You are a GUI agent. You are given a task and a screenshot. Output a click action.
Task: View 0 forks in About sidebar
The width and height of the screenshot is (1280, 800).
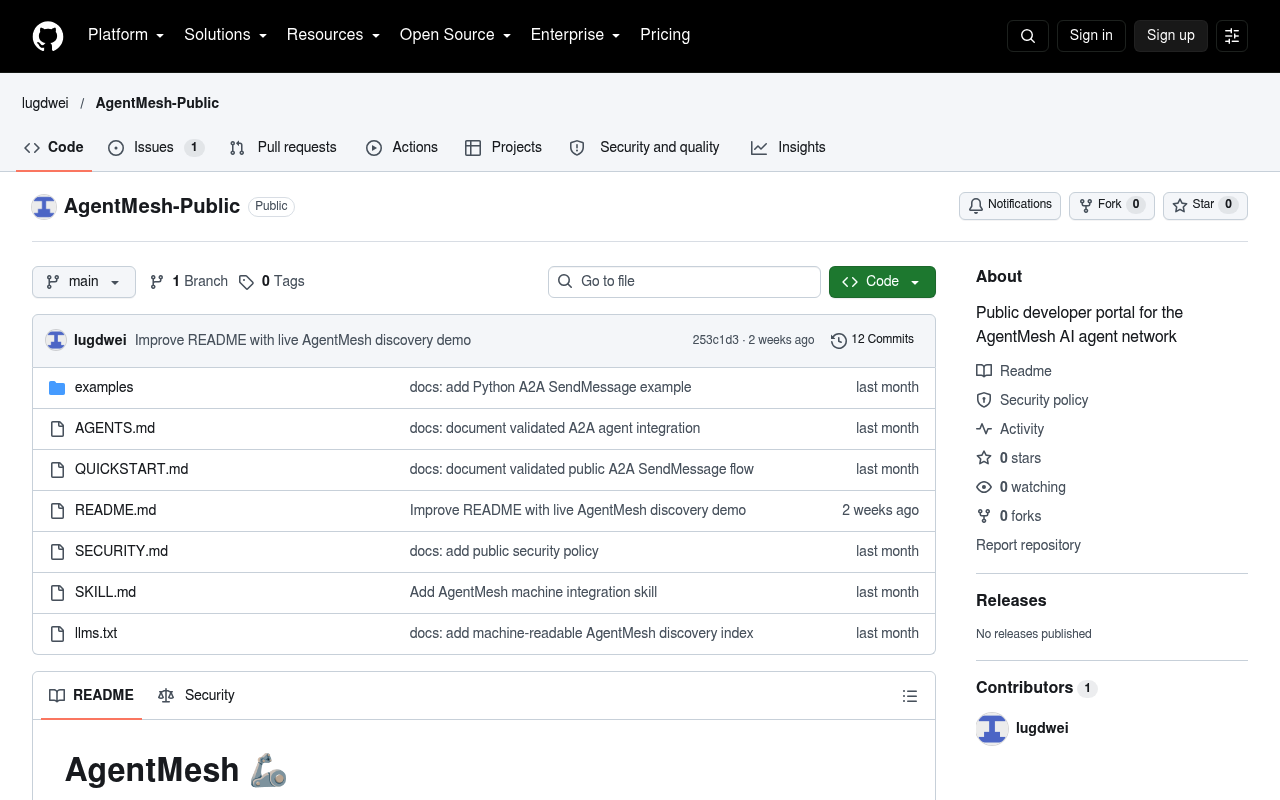[x=1009, y=516]
